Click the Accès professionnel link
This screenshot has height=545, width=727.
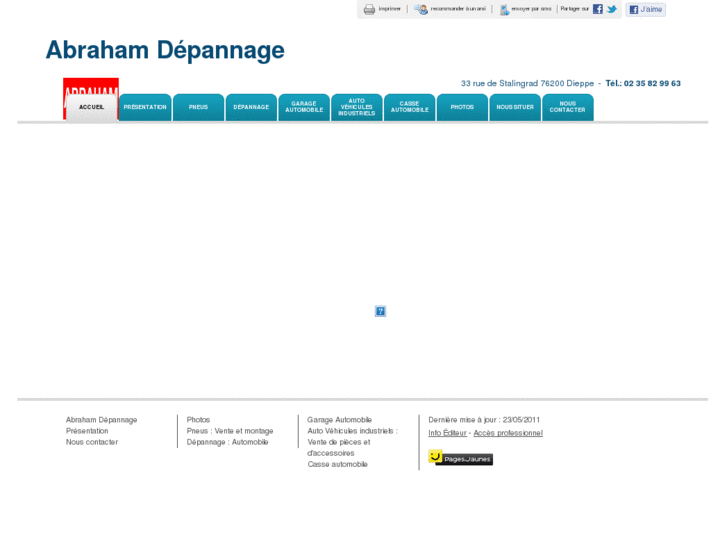tap(508, 433)
